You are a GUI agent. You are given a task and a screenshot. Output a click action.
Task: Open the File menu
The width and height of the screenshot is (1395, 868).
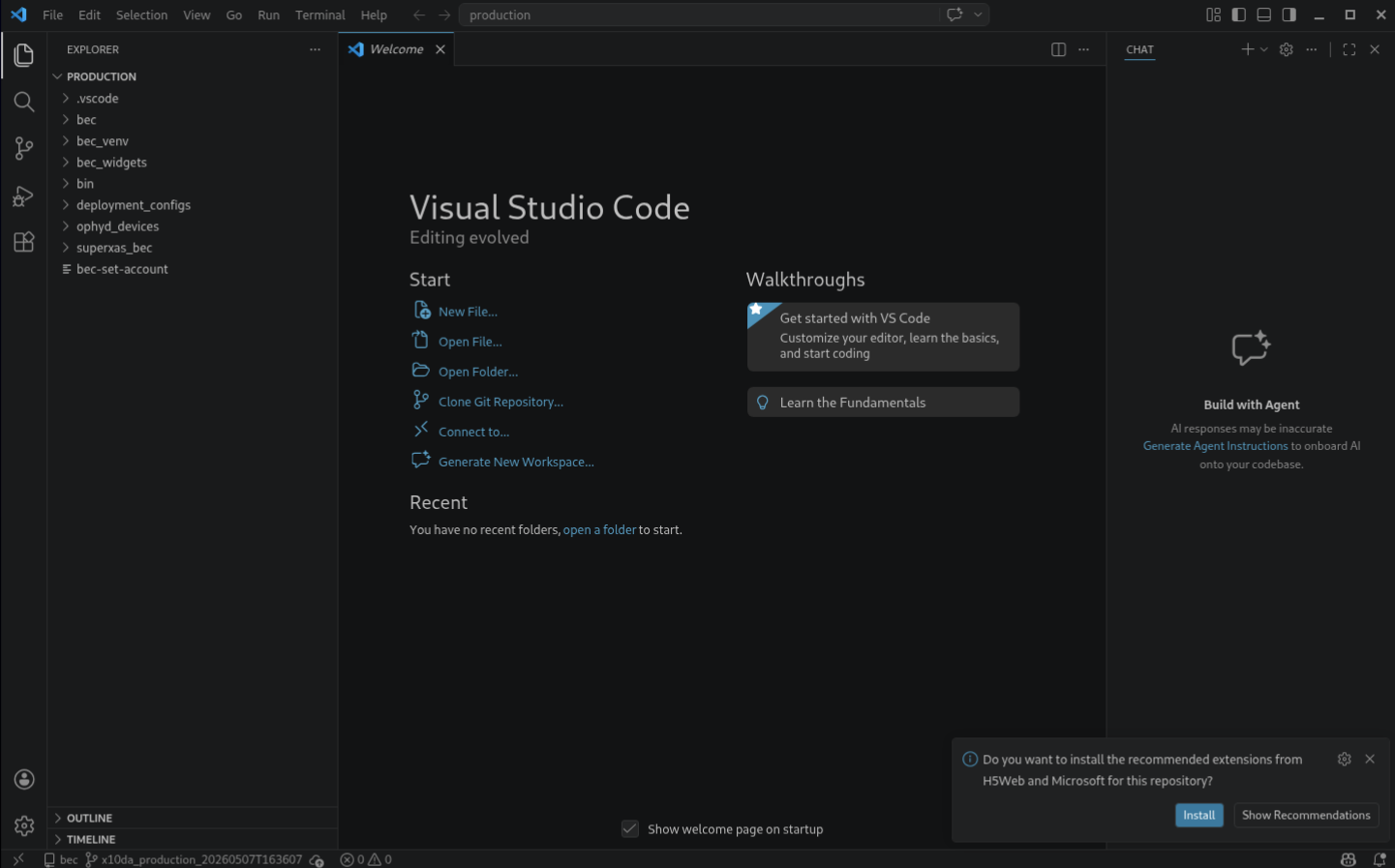53,15
